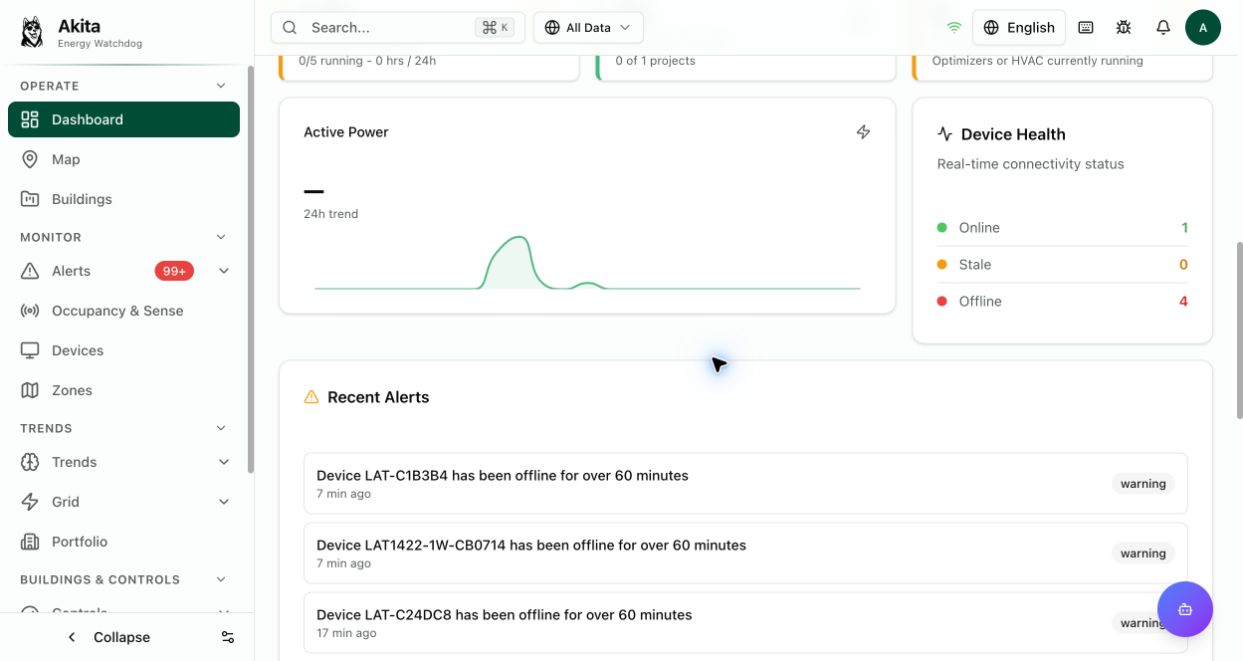Click warning tag on LAT1422-1W-CB0714 alert
Image resolution: width=1243 pixels, height=661 pixels.
[x=1143, y=553]
